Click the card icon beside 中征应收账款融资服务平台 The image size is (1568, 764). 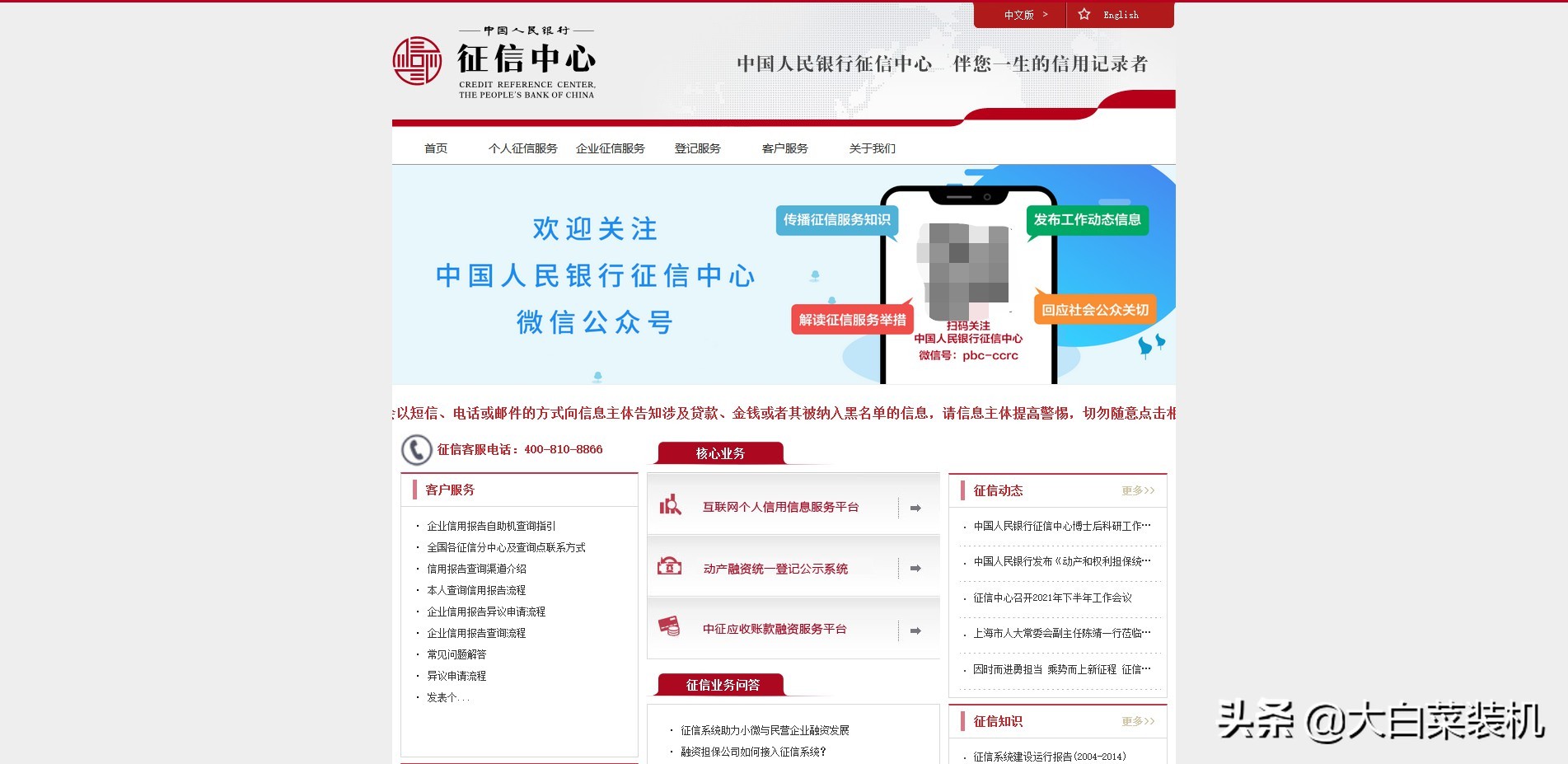[x=669, y=626]
